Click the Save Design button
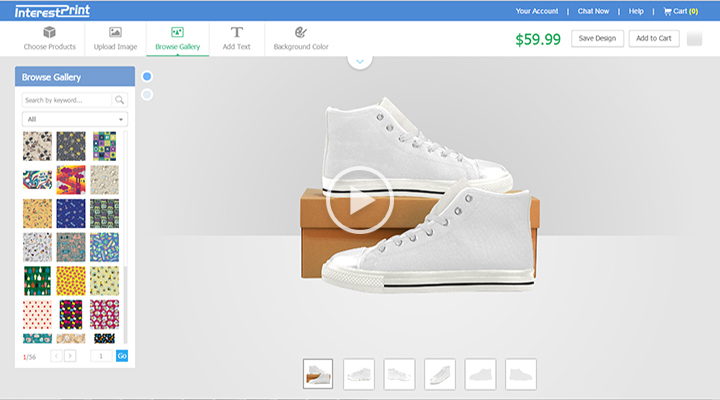Image resolution: width=720 pixels, height=400 pixels. 598,38
